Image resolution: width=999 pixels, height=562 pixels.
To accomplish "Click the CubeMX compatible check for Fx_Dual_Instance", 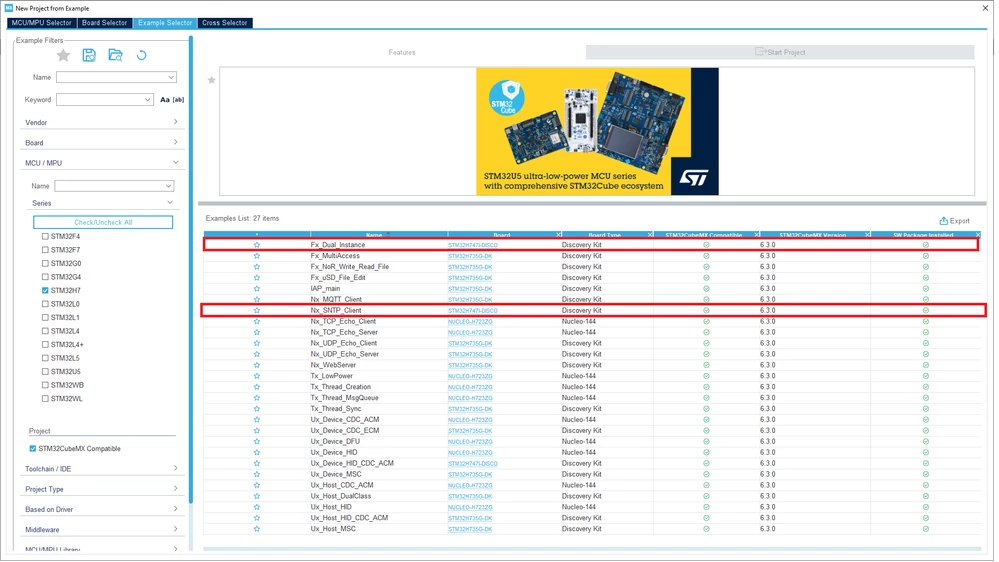I will [706, 245].
